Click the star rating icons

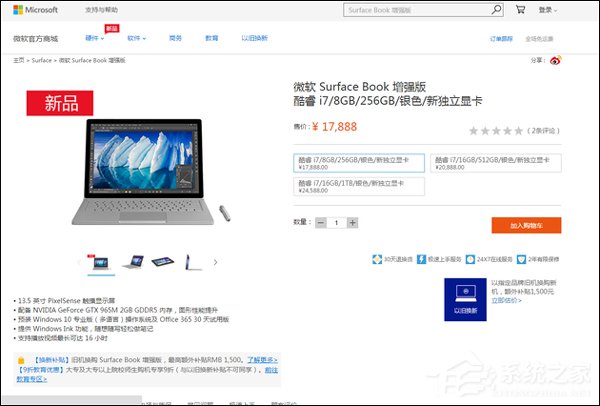[496, 131]
